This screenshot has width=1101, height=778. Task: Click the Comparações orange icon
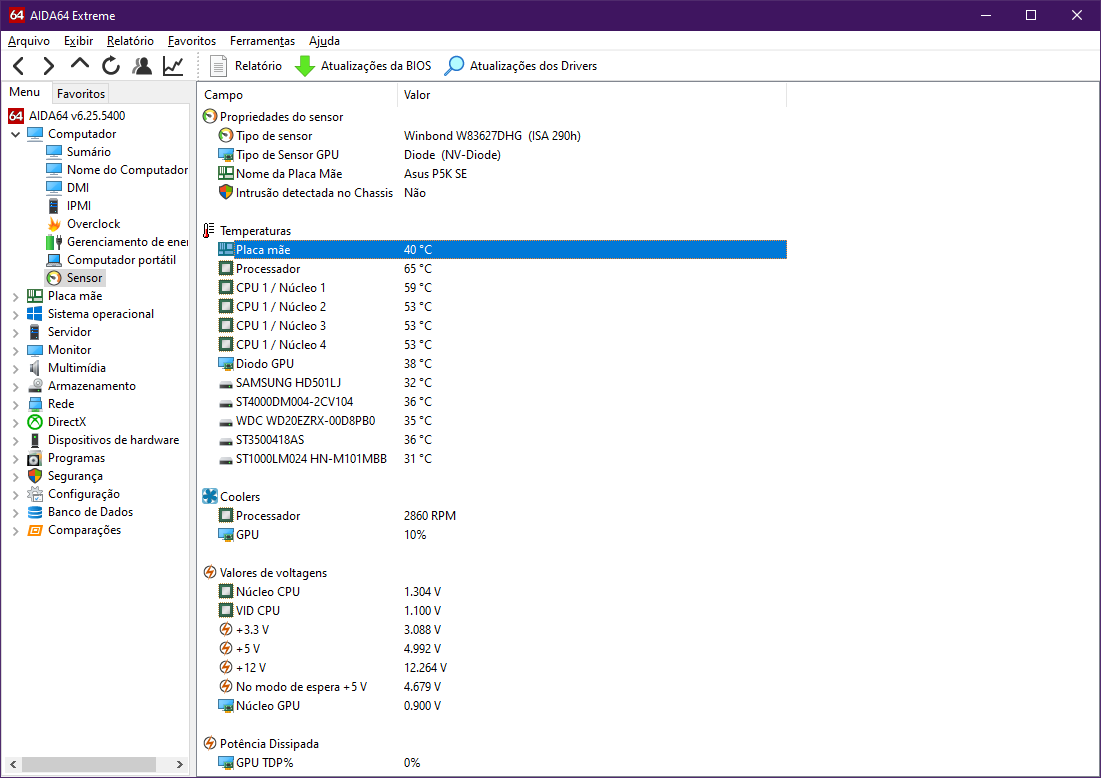34,530
